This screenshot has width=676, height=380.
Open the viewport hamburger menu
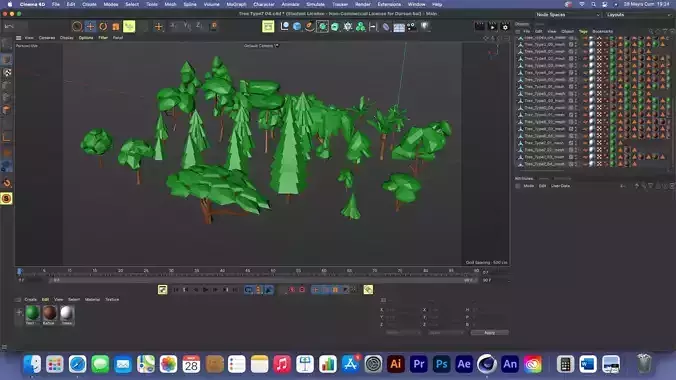point(19,38)
